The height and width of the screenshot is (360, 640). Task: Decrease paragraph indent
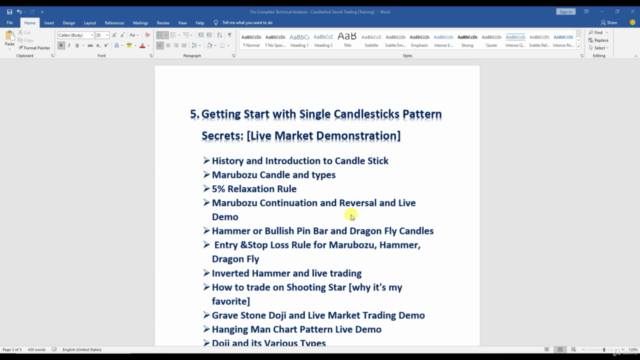pyautogui.click(x=201, y=35)
